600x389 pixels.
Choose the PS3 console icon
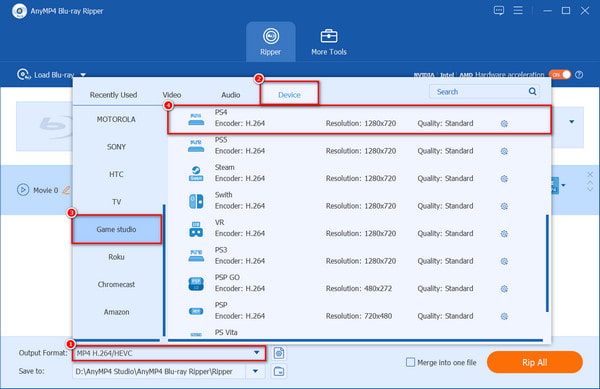[x=196, y=256]
